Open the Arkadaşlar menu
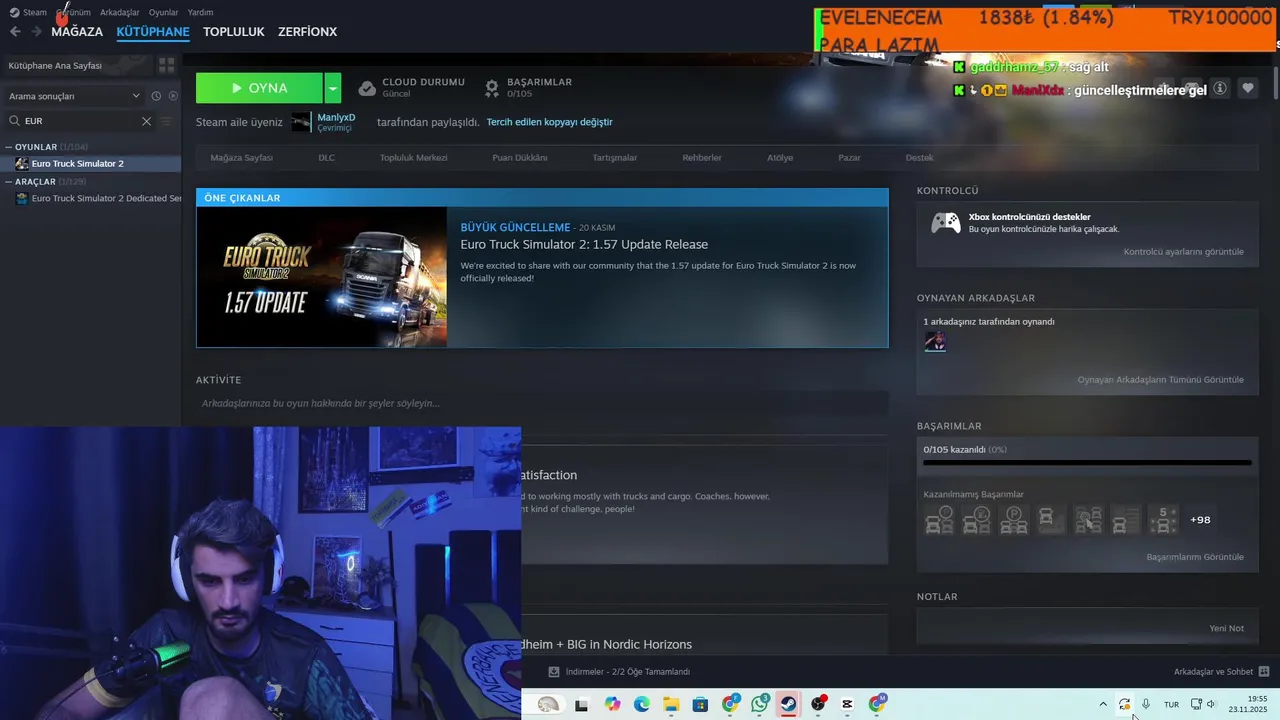The image size is (1280, 720). pyautogui.click(x=120, y=12)
